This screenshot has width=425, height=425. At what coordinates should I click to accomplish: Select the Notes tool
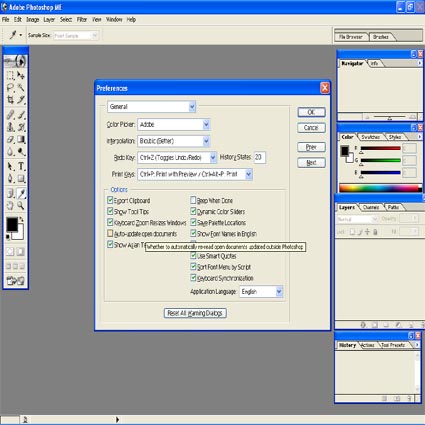coord(10,193)
